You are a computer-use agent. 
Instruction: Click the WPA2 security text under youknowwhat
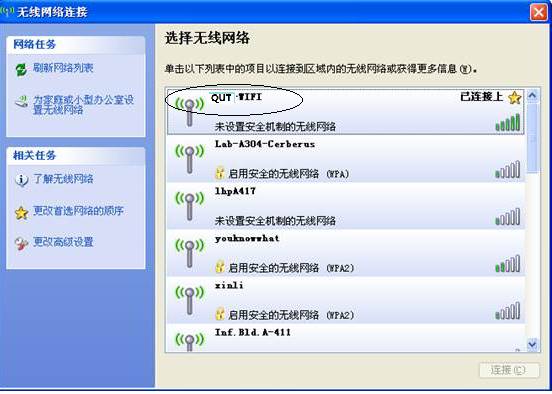pyautogui.click(x=291, y=268)
